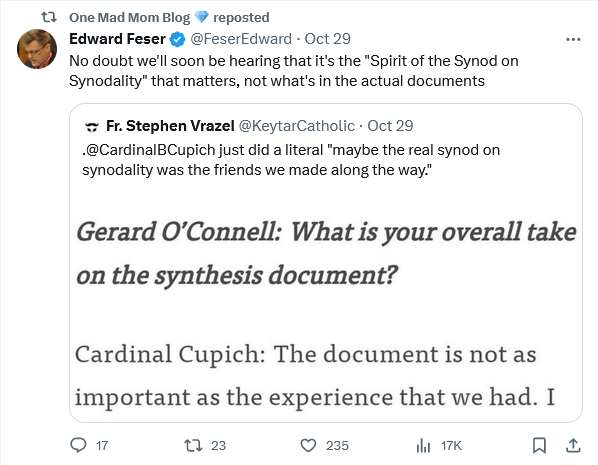Click the Oct 29 date in quoted tweet
This screenshot has height=465, width=598.
tap(390, 126)
